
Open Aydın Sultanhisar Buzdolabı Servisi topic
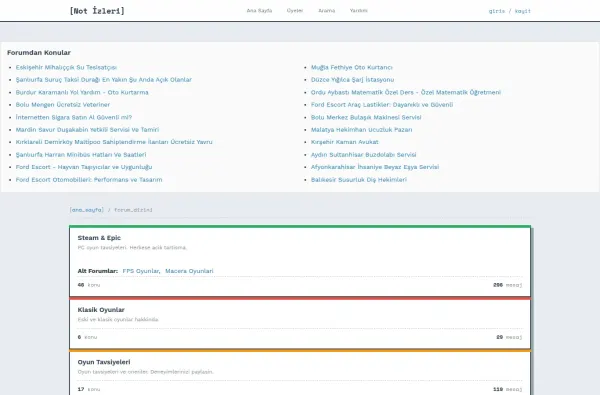click(364, 155)
